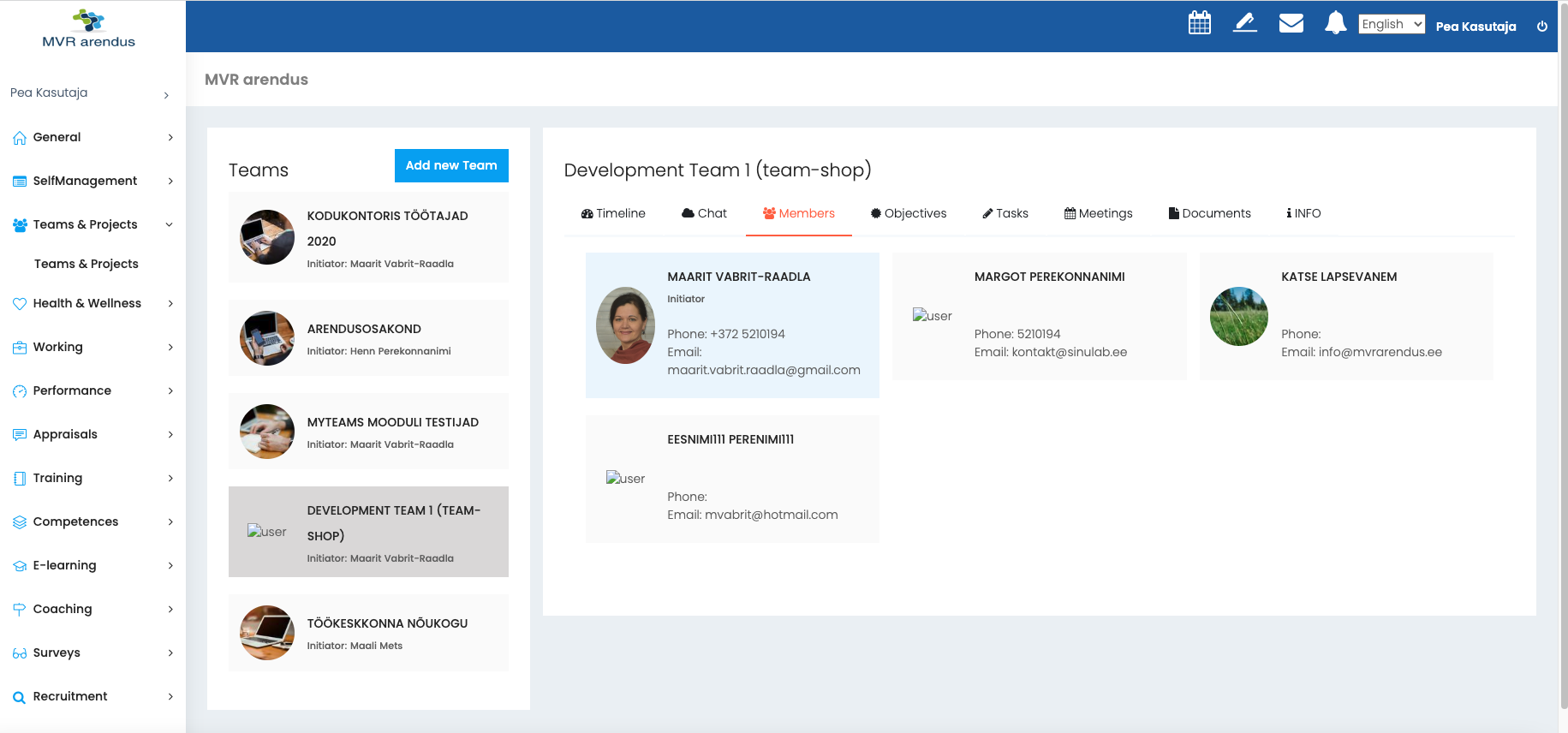This screenshot has height=733, width=1568.
Task: Click email kontakt@sinulab.ee
Action: (x=1070, y=352)
